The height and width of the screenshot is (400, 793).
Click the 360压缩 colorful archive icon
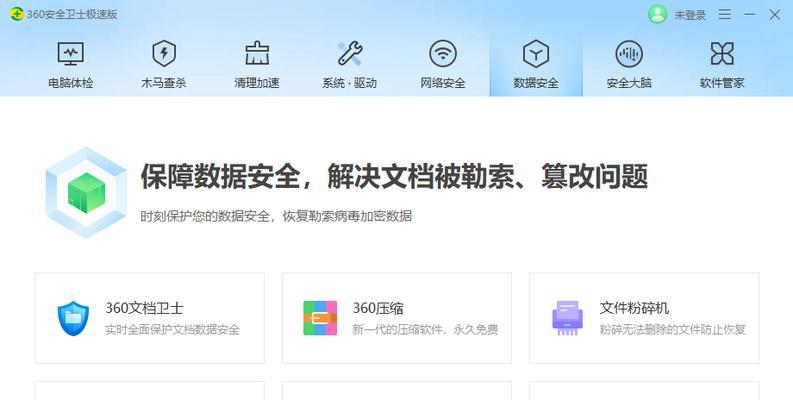click(x=320, y=318)
